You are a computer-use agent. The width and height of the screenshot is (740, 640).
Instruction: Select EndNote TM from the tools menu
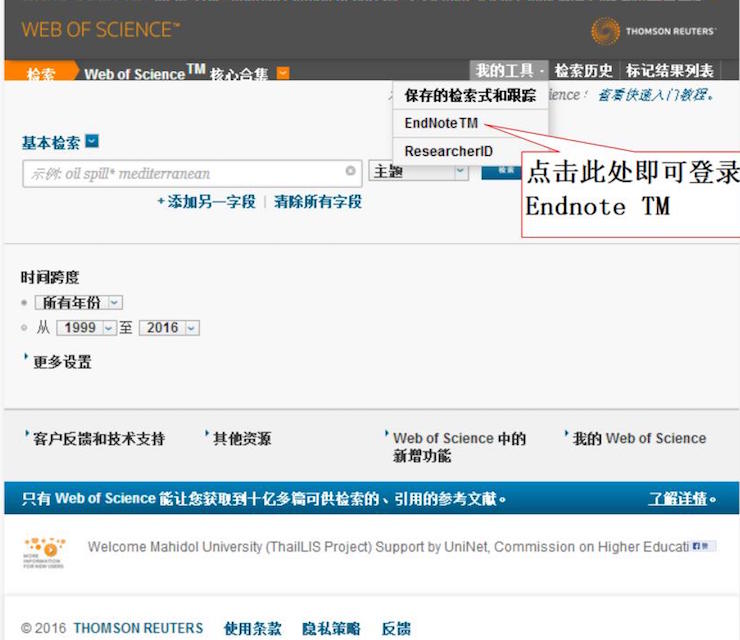coord(441,123)
